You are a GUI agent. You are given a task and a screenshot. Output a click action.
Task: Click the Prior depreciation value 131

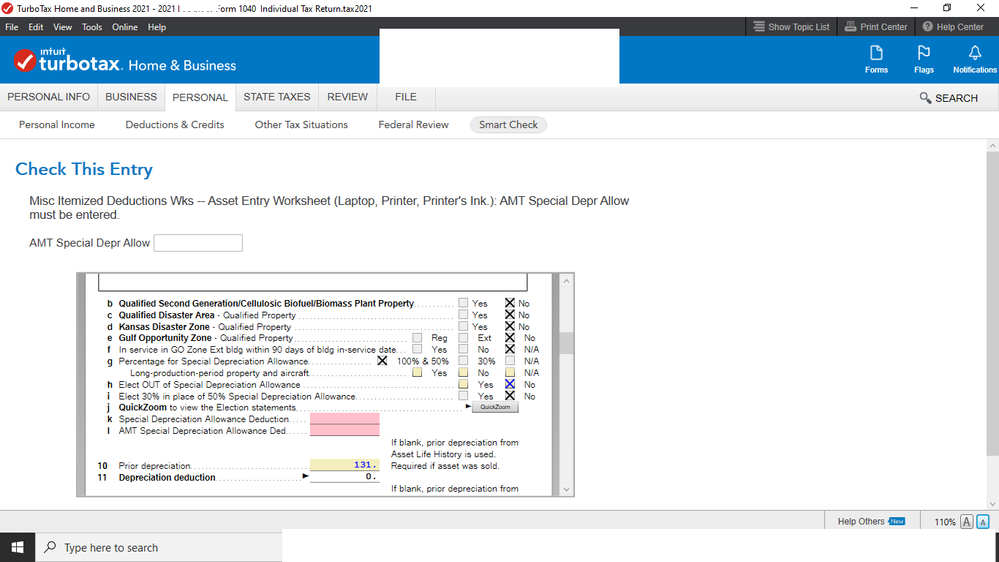(345, 465)
